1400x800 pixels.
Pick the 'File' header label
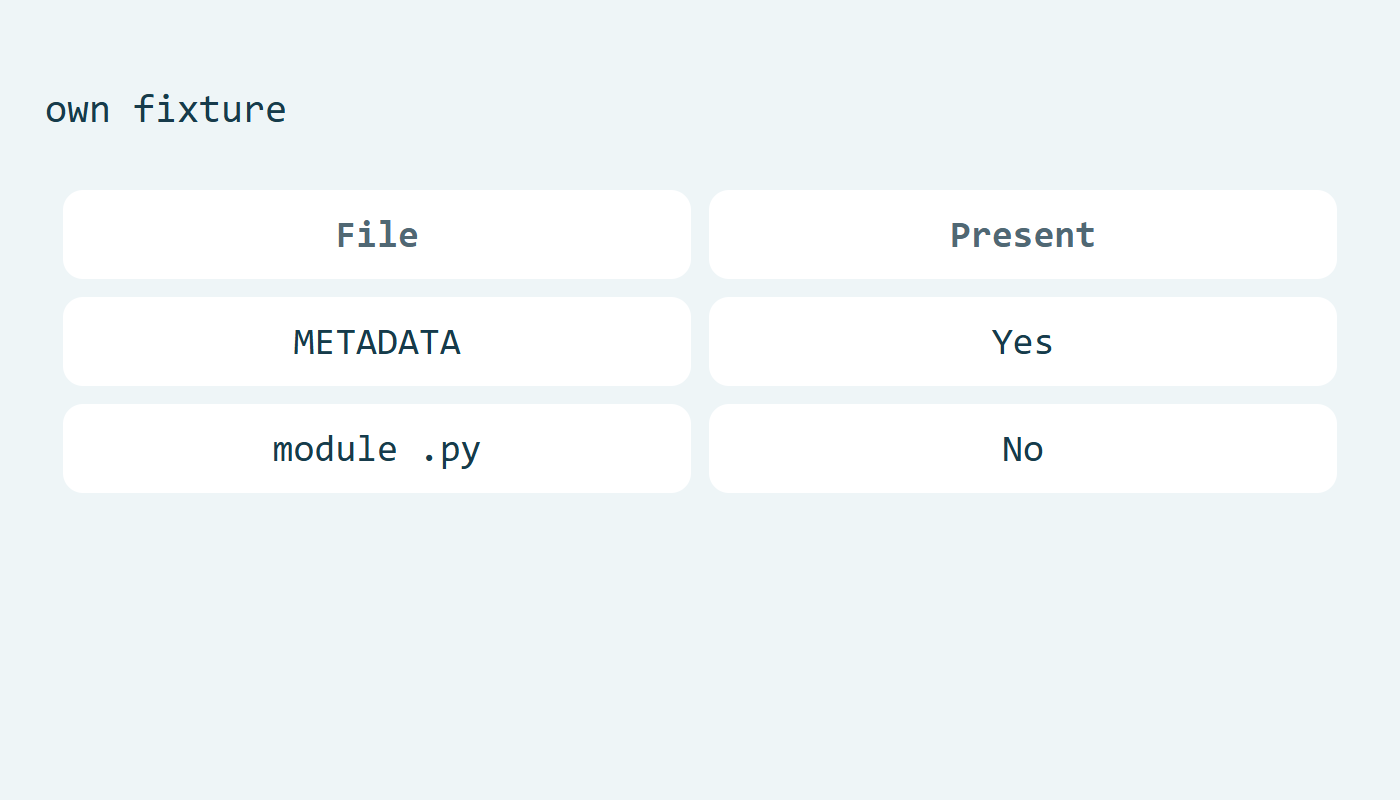click(x=377, y=235)
